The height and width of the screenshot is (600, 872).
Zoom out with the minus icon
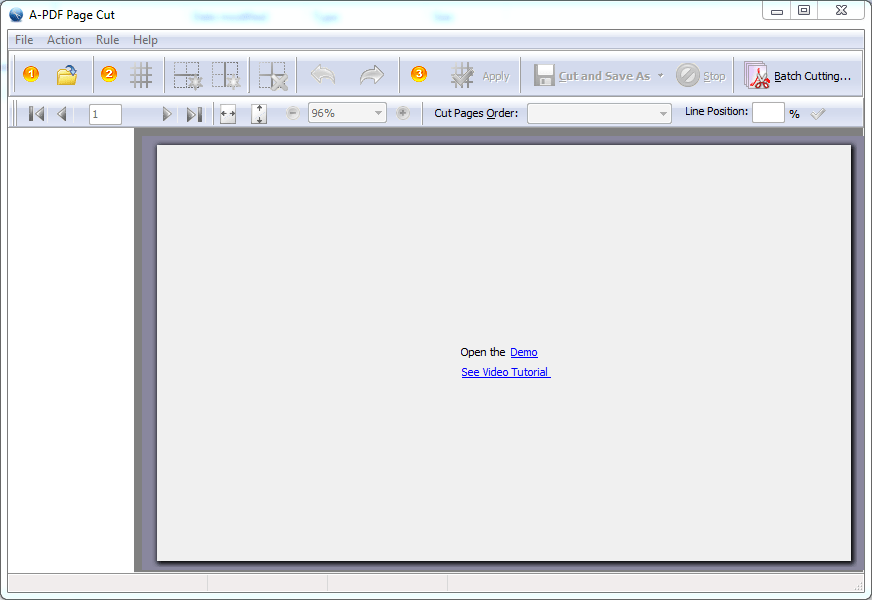pos(293,113)
